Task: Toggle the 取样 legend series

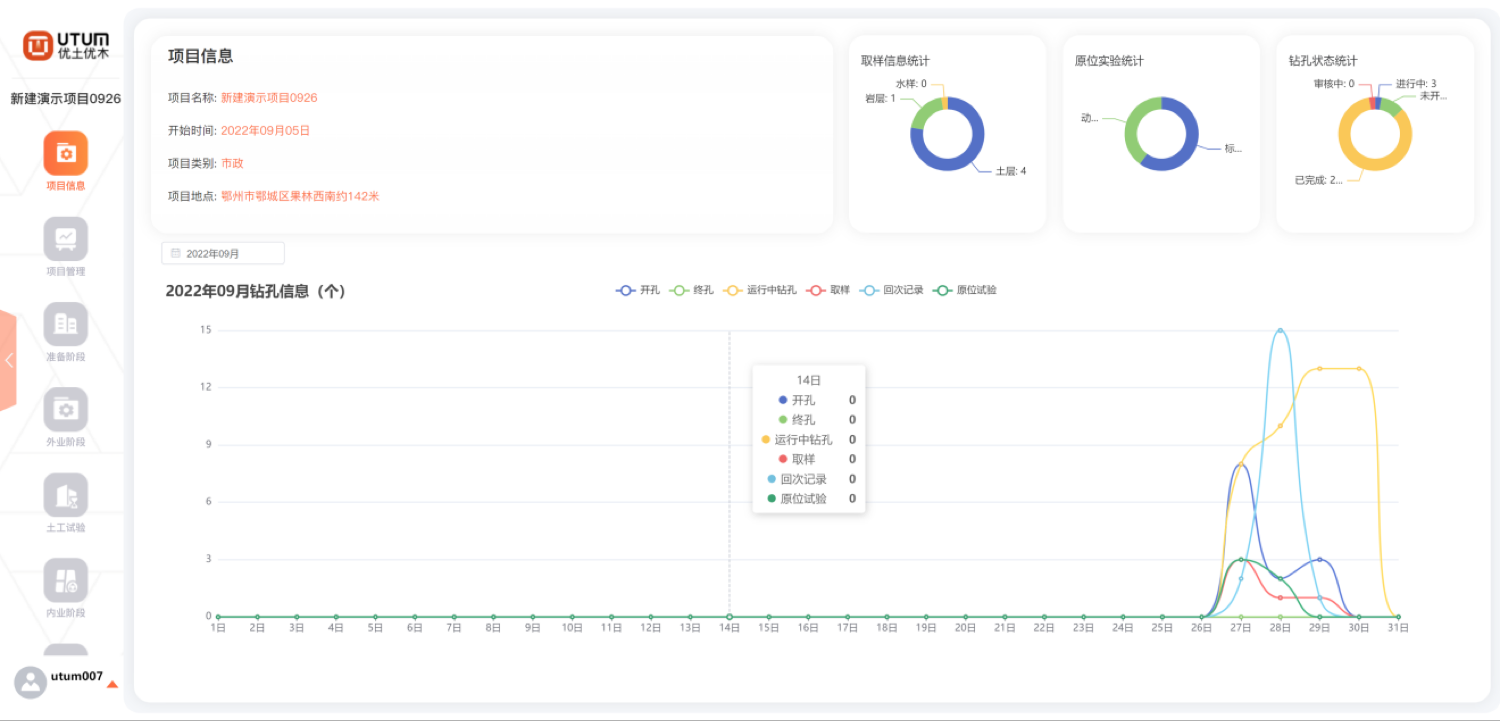Action: point(828,290)
